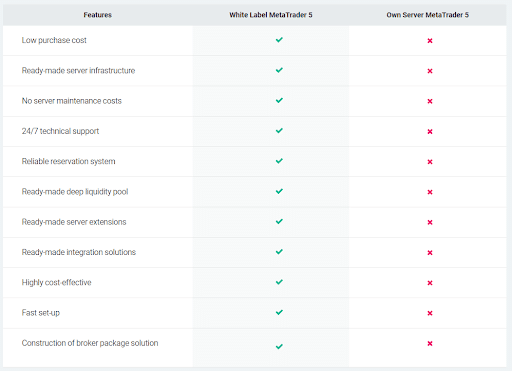Click green checkmark for Ready-made server infrastructure
Viewport: 512px width, 371px height.
click(x=279, y=70)
